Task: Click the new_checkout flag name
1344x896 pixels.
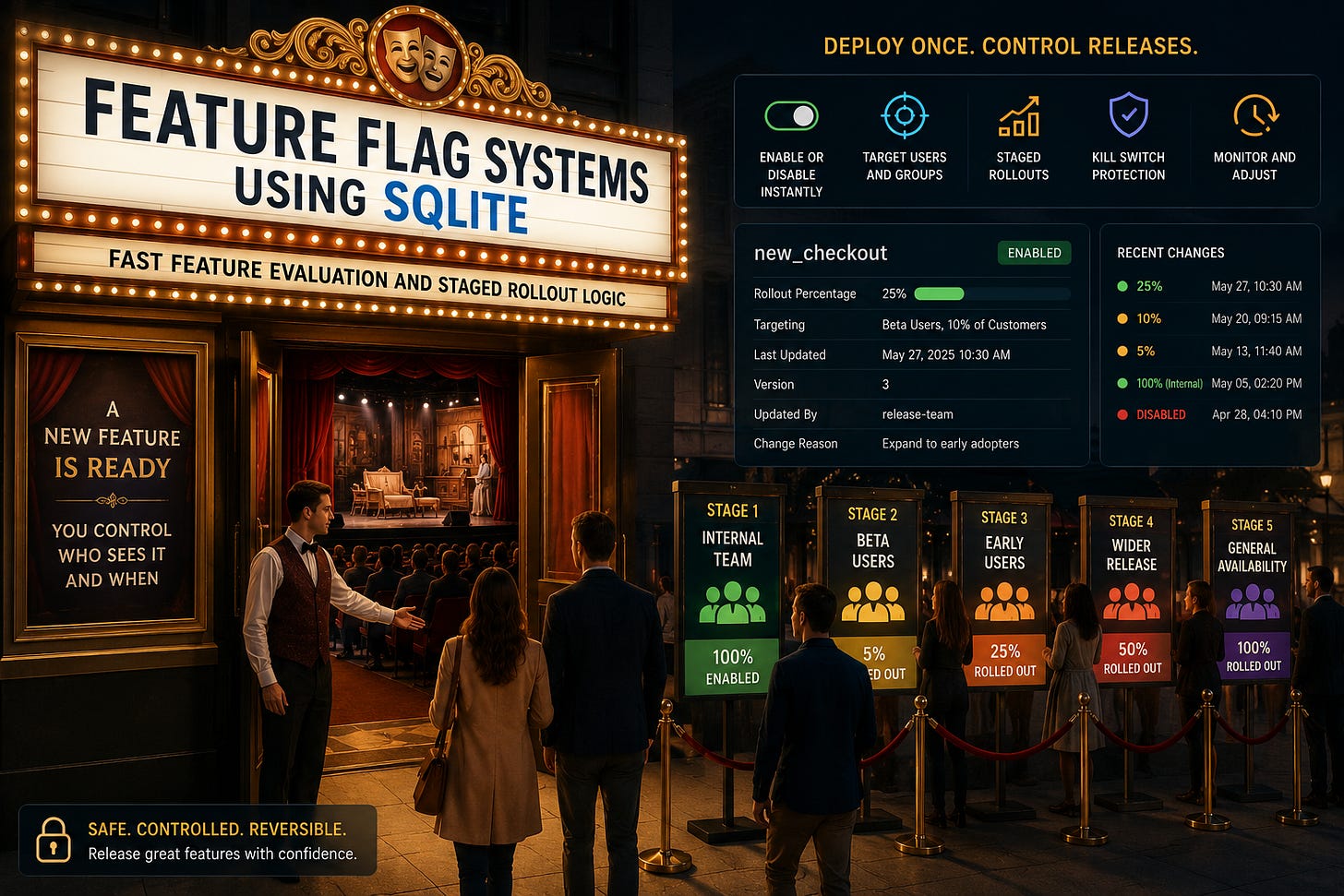Action: (820, 253)
